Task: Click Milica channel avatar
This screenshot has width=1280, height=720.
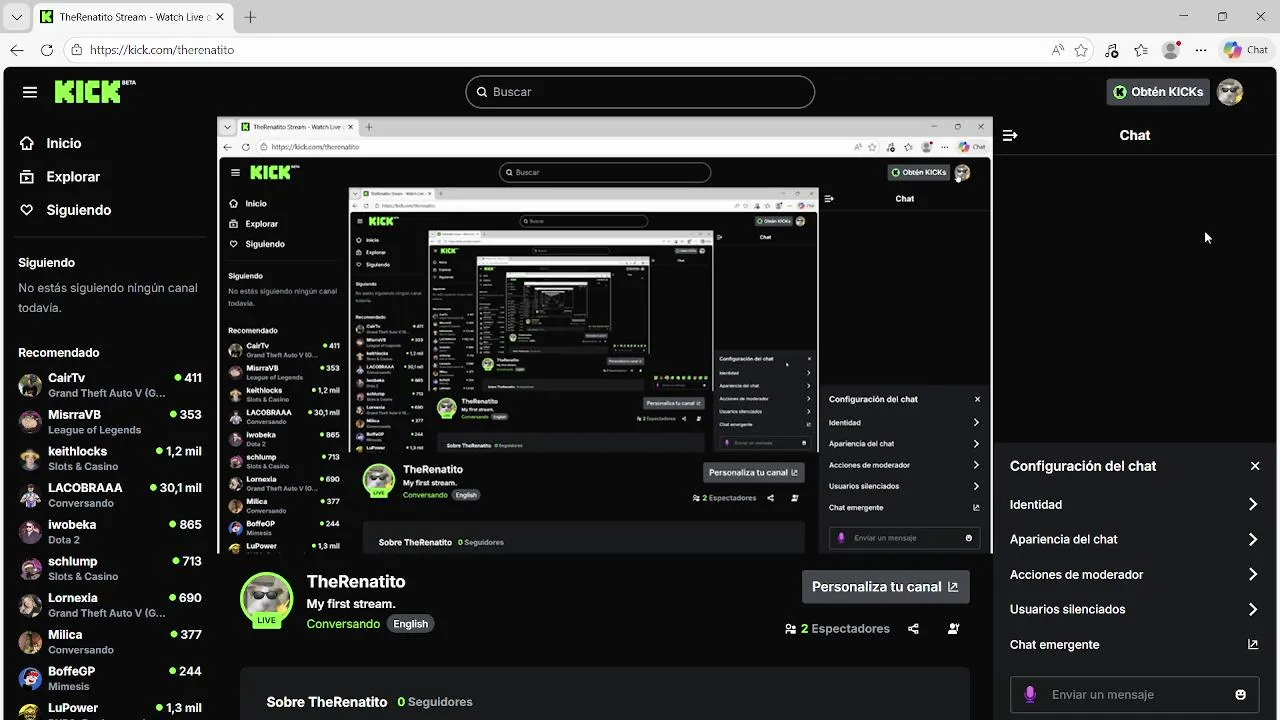Action: 30,641
